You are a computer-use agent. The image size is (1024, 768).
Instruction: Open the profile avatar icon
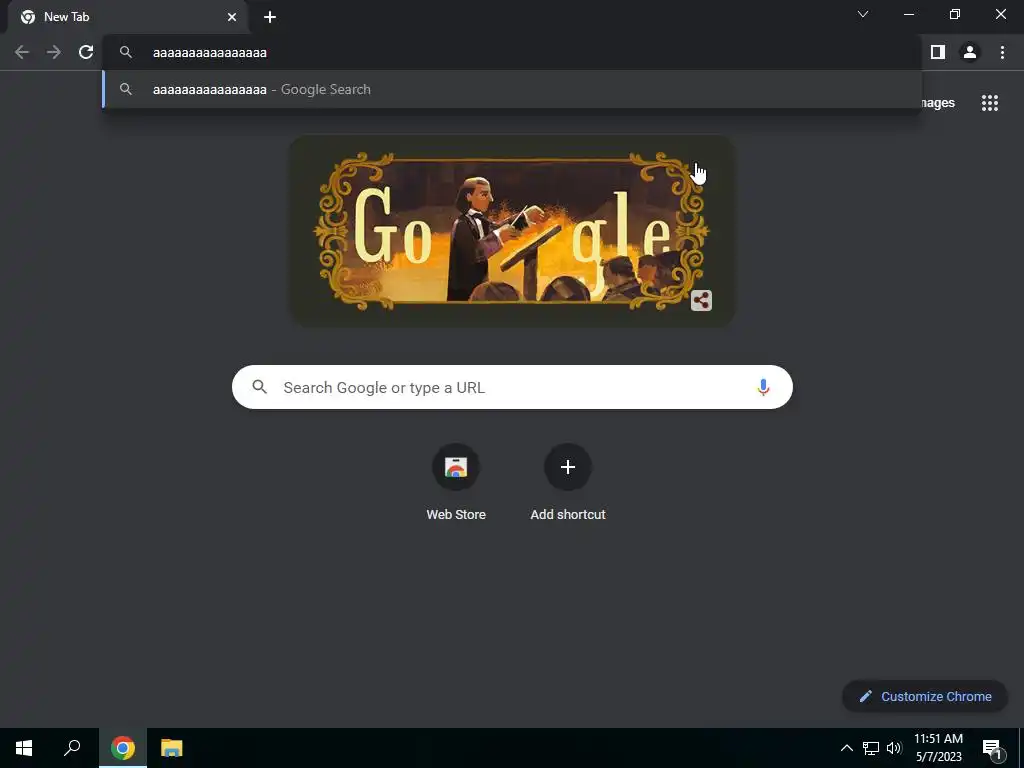[x=970, y=52]
